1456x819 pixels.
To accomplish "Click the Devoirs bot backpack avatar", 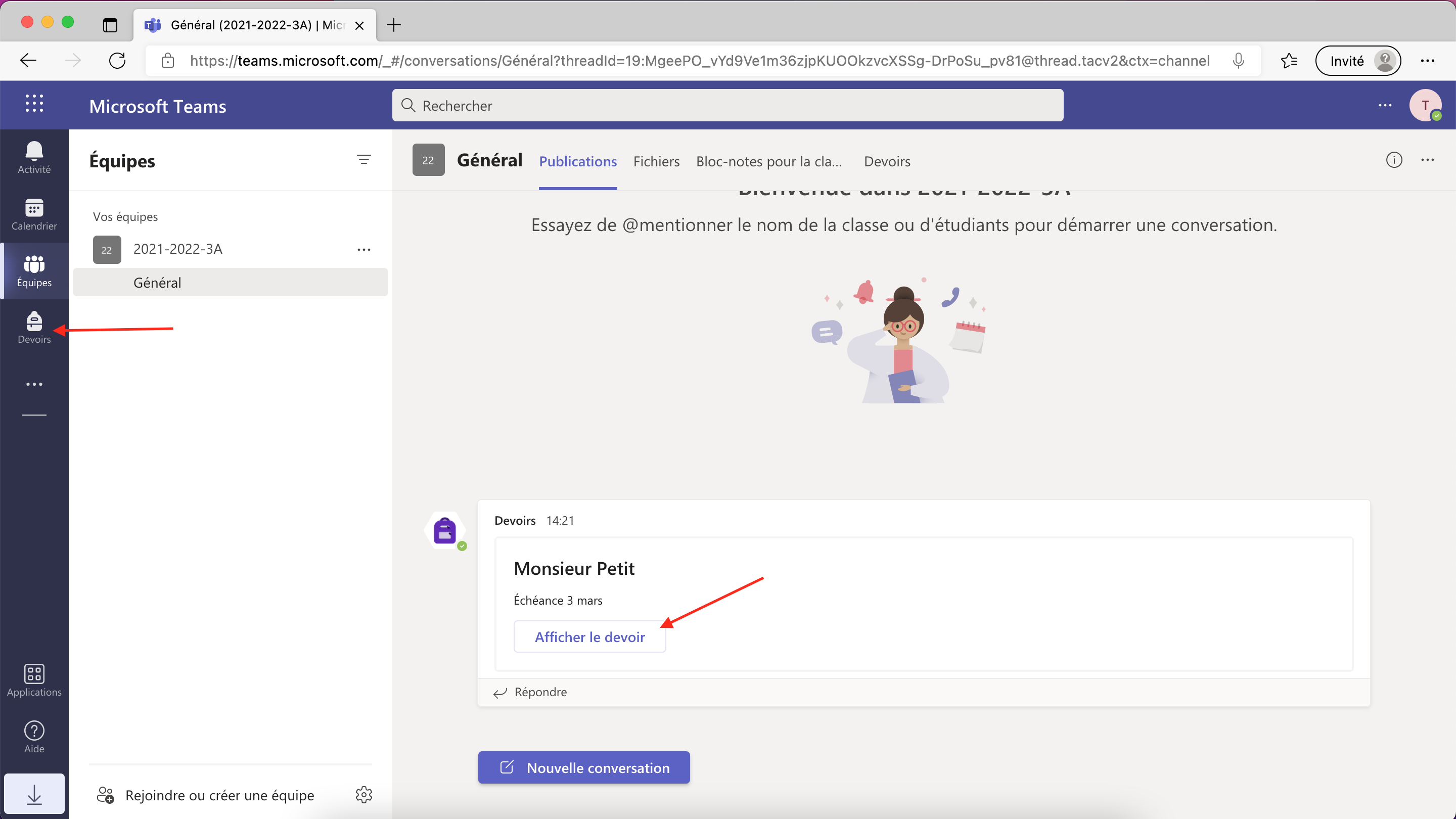I will (x=444, y=531).
